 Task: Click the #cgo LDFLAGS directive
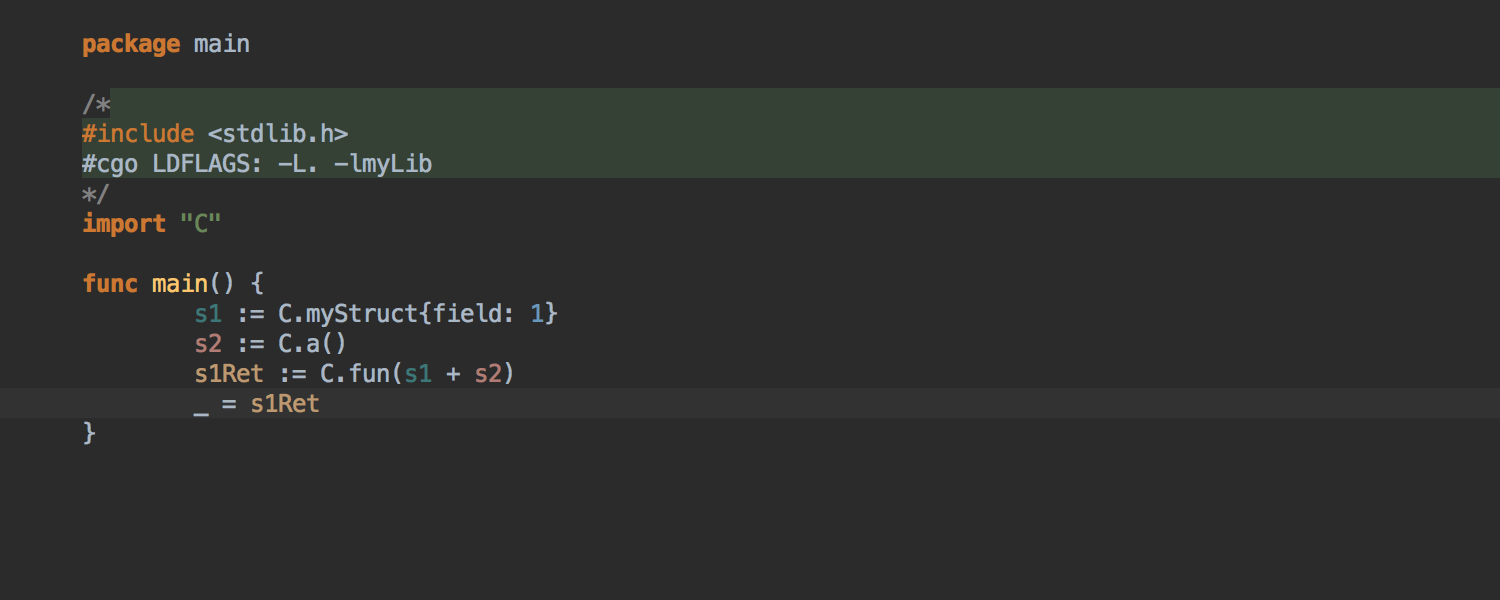pyautogui.click(x=172, y=164)
